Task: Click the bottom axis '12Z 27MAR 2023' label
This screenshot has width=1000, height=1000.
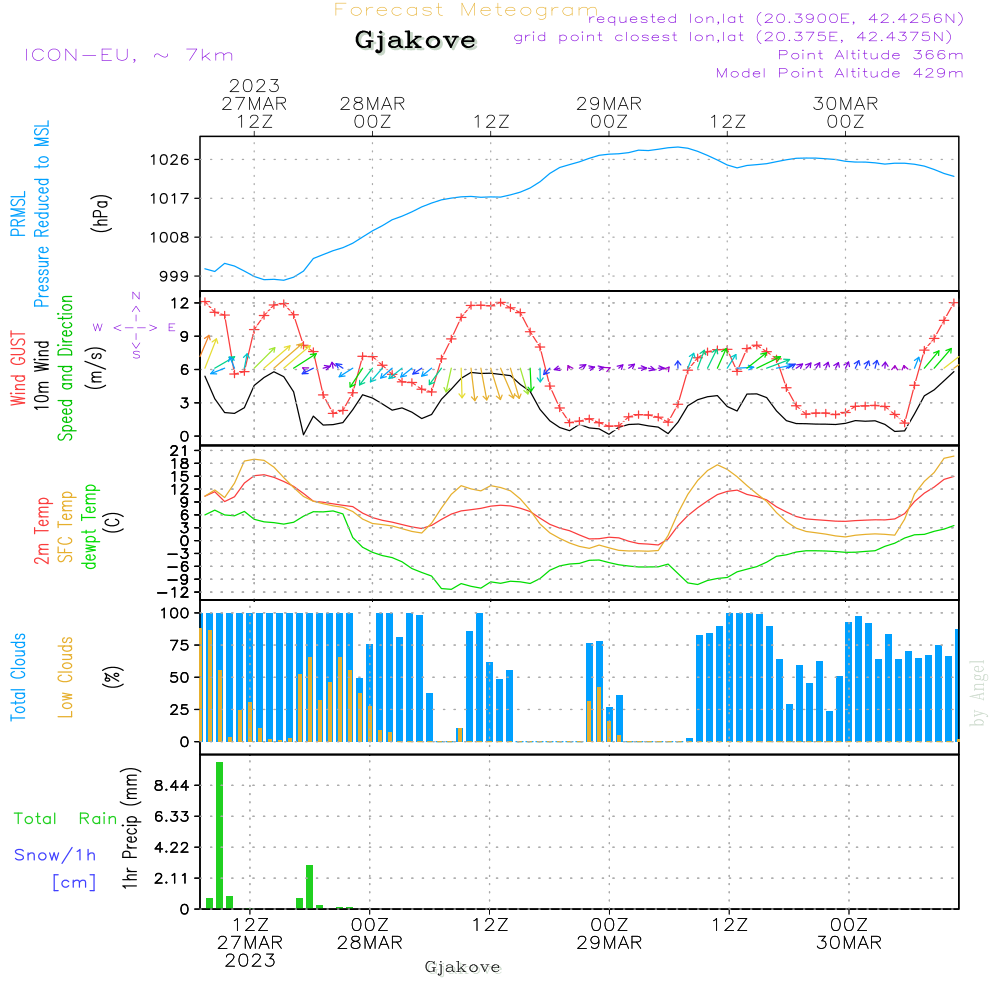Action: point(249,943)
